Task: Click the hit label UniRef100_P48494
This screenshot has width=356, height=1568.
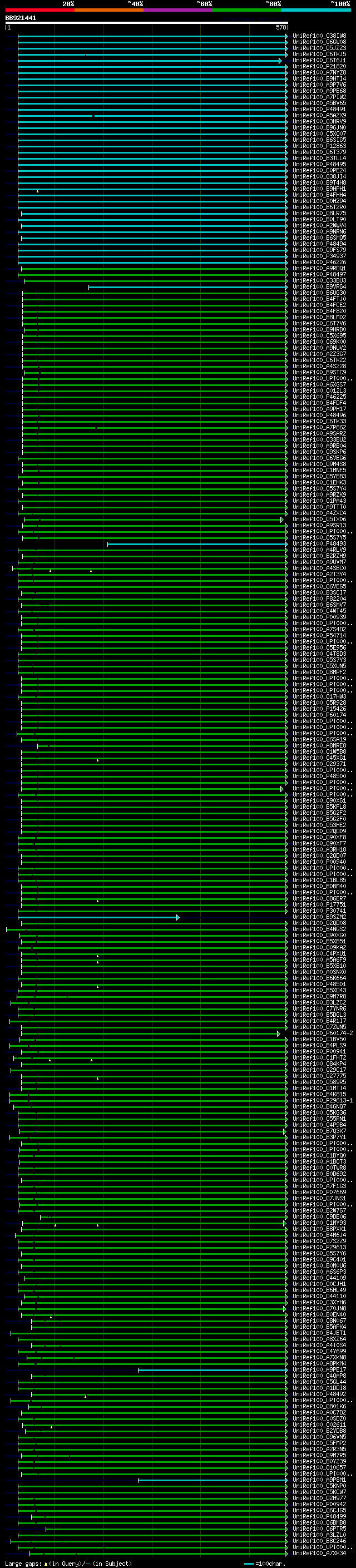Action: tap(319, 244)
